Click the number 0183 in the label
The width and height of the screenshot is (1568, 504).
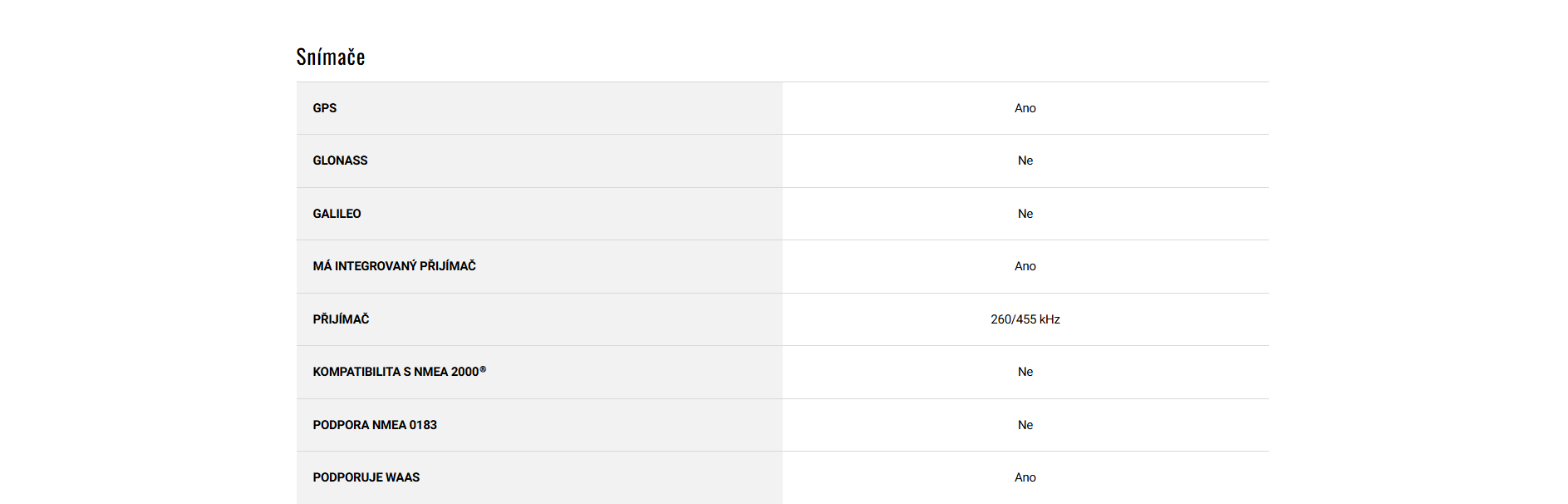423,425
